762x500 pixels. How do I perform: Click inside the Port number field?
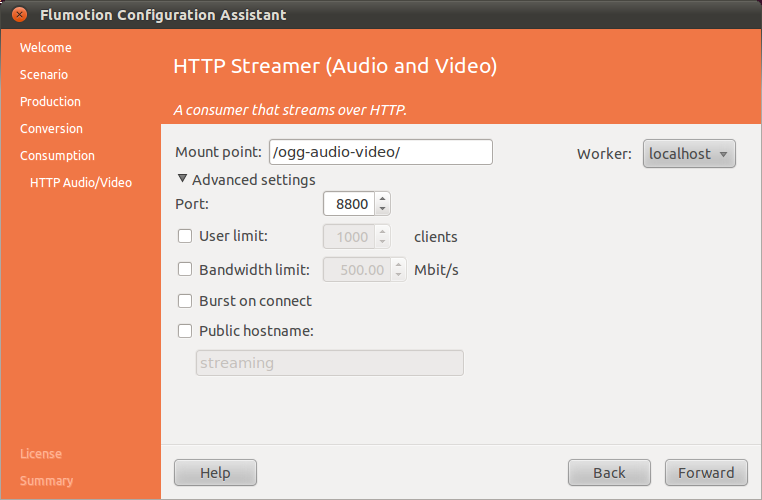pyautogui.click(x=348, y=204)
